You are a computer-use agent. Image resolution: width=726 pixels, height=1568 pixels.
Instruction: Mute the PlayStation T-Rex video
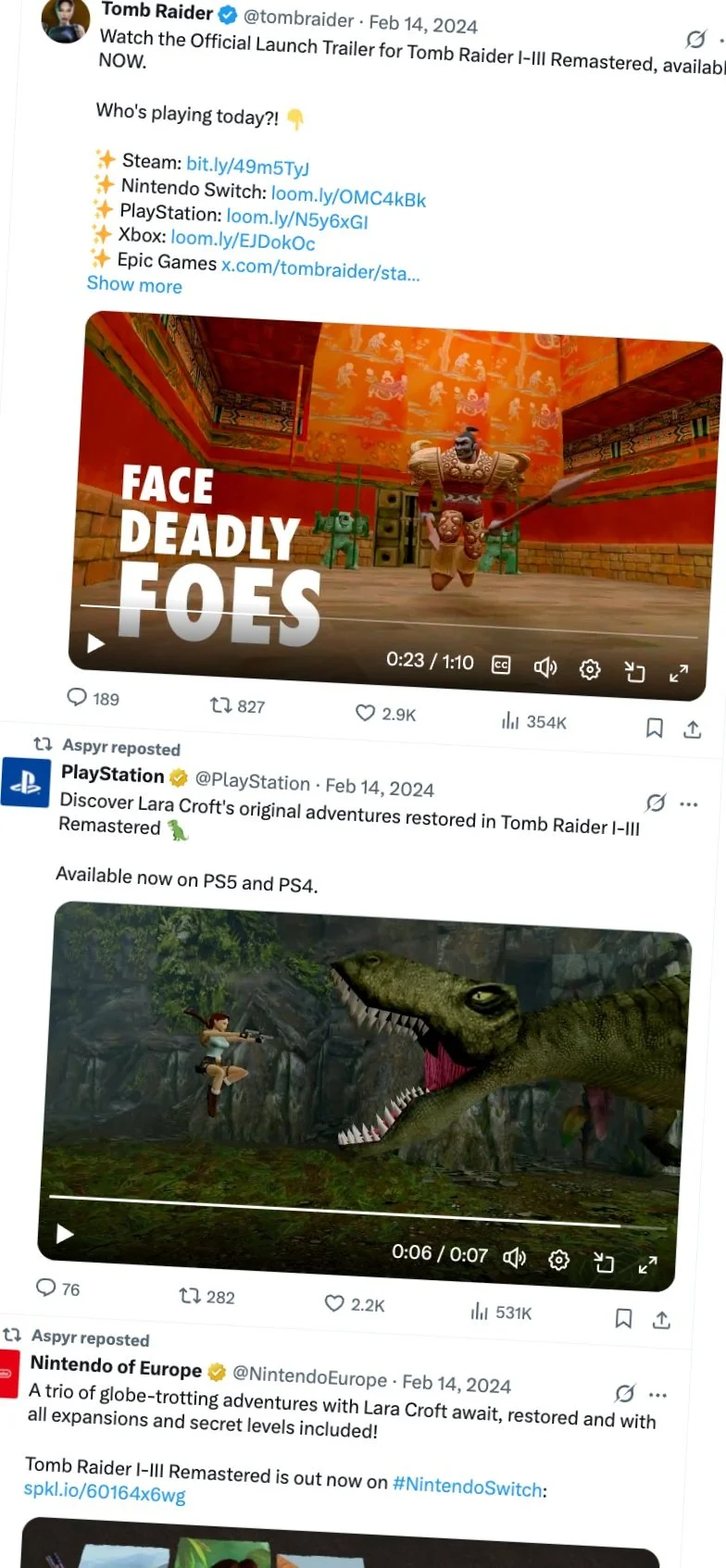[515, 1257]
